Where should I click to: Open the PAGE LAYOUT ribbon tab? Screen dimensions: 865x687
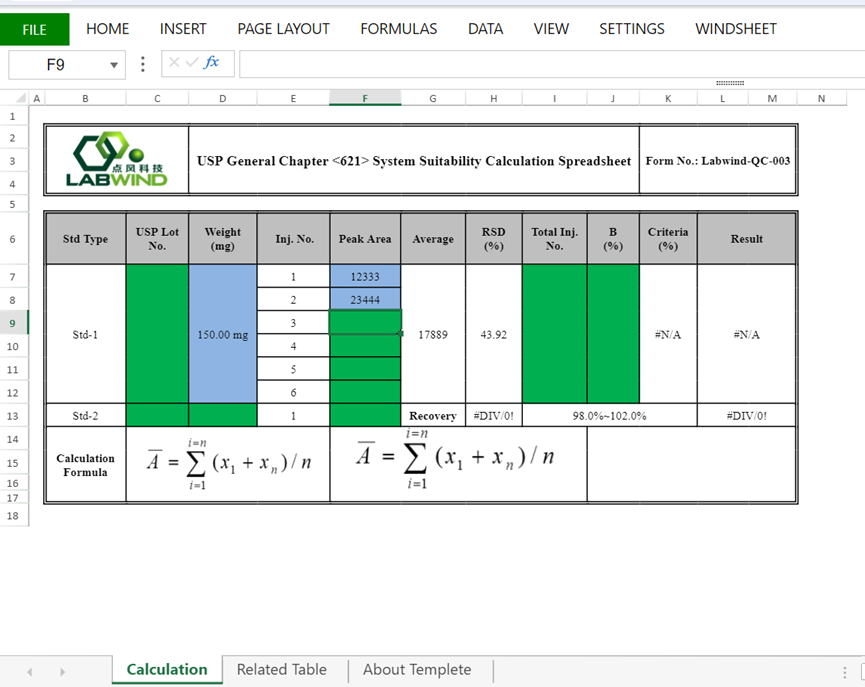[x=283, y=29]
